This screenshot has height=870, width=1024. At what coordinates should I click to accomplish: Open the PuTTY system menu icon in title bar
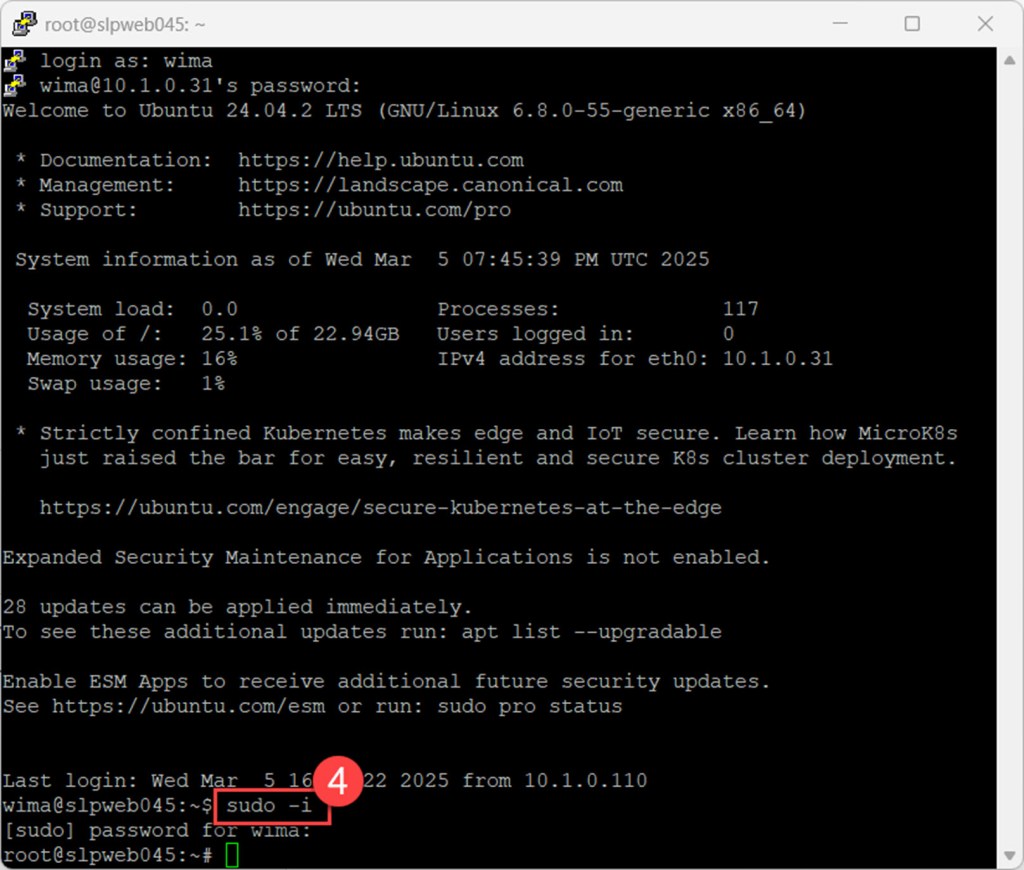click(23, 23)
